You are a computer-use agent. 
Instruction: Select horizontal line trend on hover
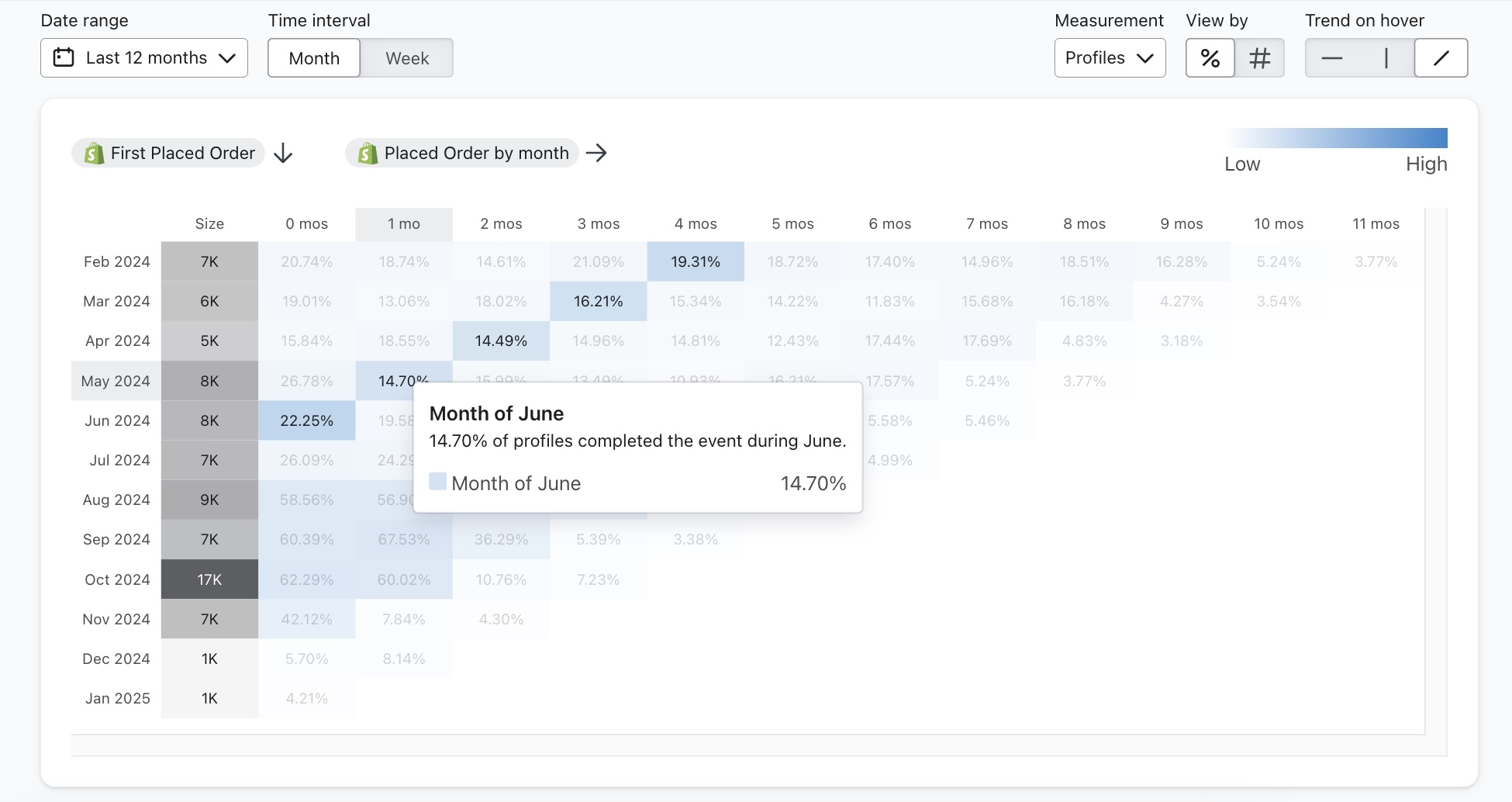[x=1331, y=58]
